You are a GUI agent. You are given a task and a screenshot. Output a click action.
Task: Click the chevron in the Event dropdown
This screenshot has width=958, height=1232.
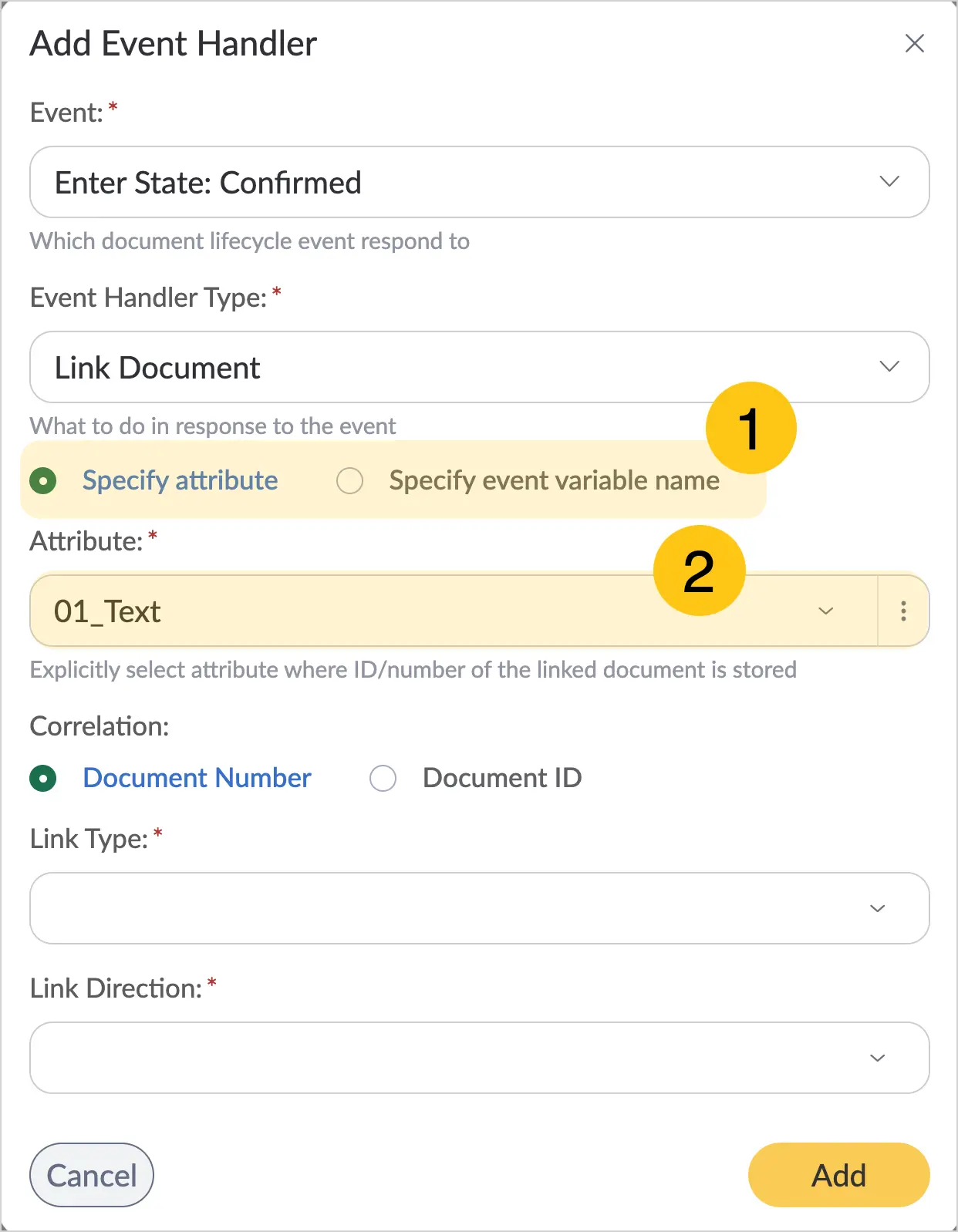(x=889, y=182)
